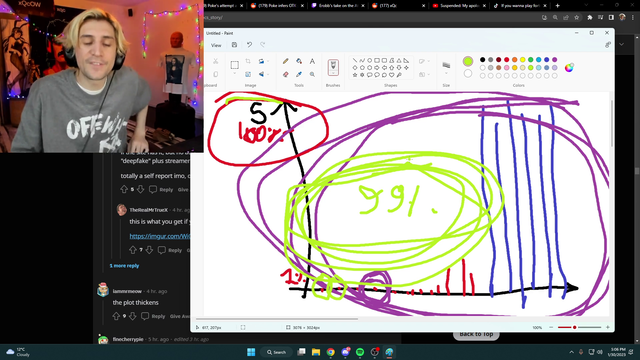The width and height of the screenshot is (640, 360).
Task: Select the Pencil tool in Paint
Action: coord(285,61)
